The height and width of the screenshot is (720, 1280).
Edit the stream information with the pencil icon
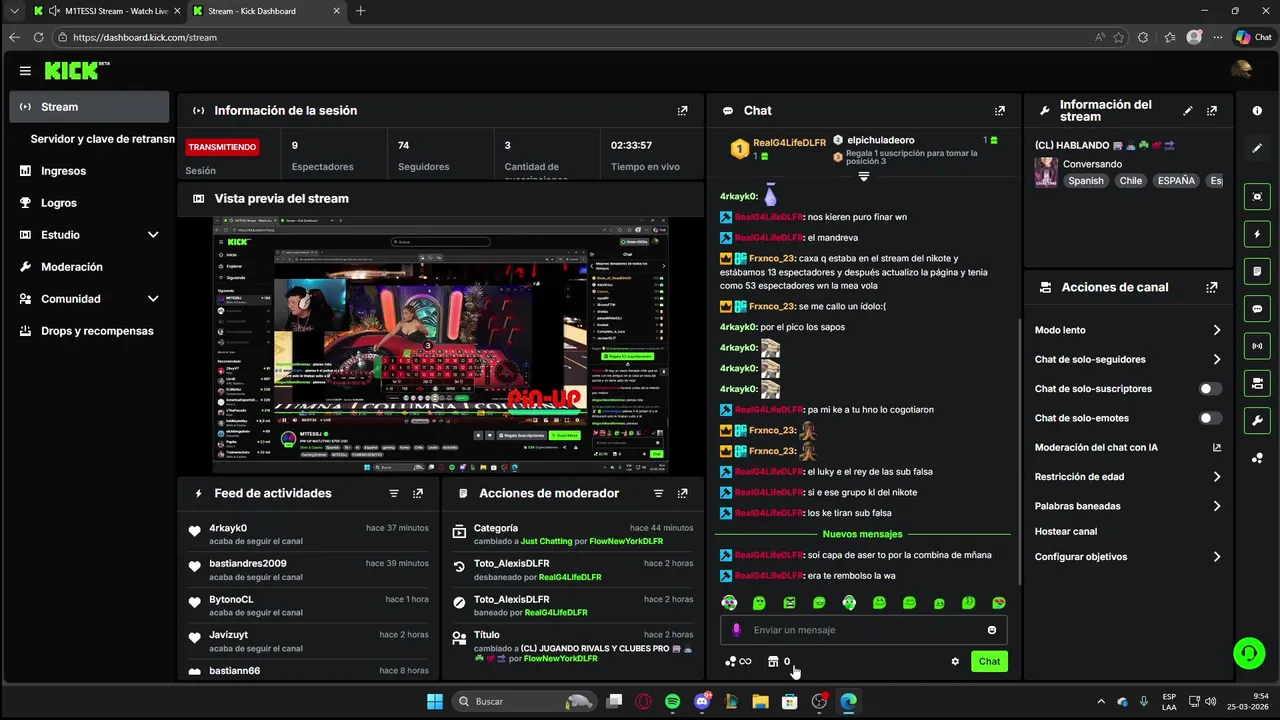(1188, 111)
